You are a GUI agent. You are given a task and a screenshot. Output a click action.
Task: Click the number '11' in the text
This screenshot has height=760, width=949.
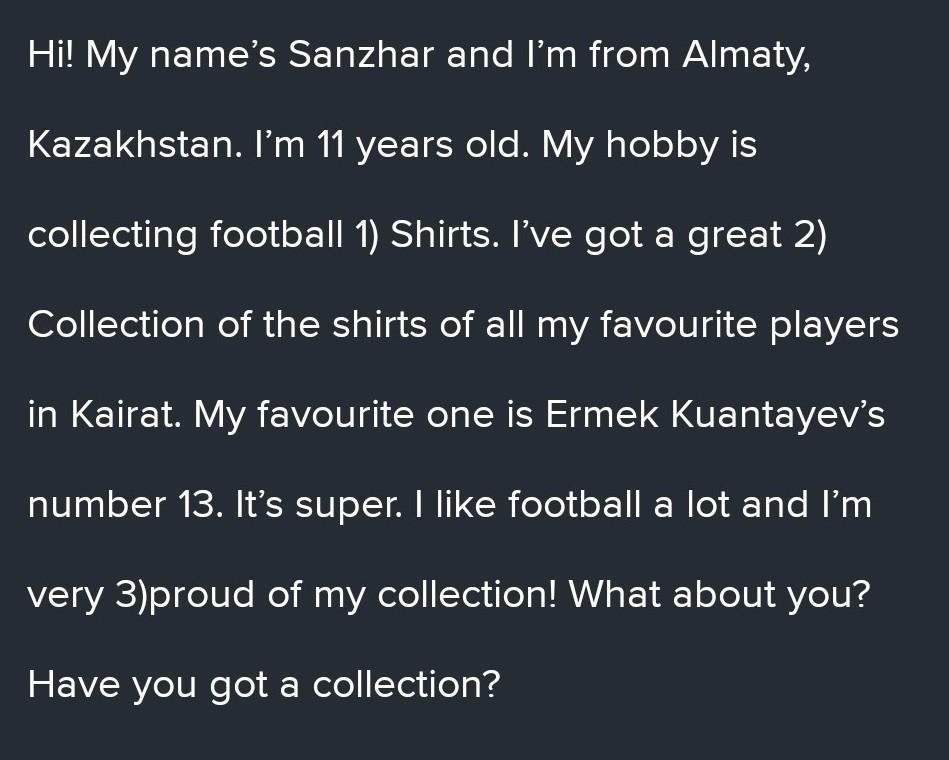point(331,146)
